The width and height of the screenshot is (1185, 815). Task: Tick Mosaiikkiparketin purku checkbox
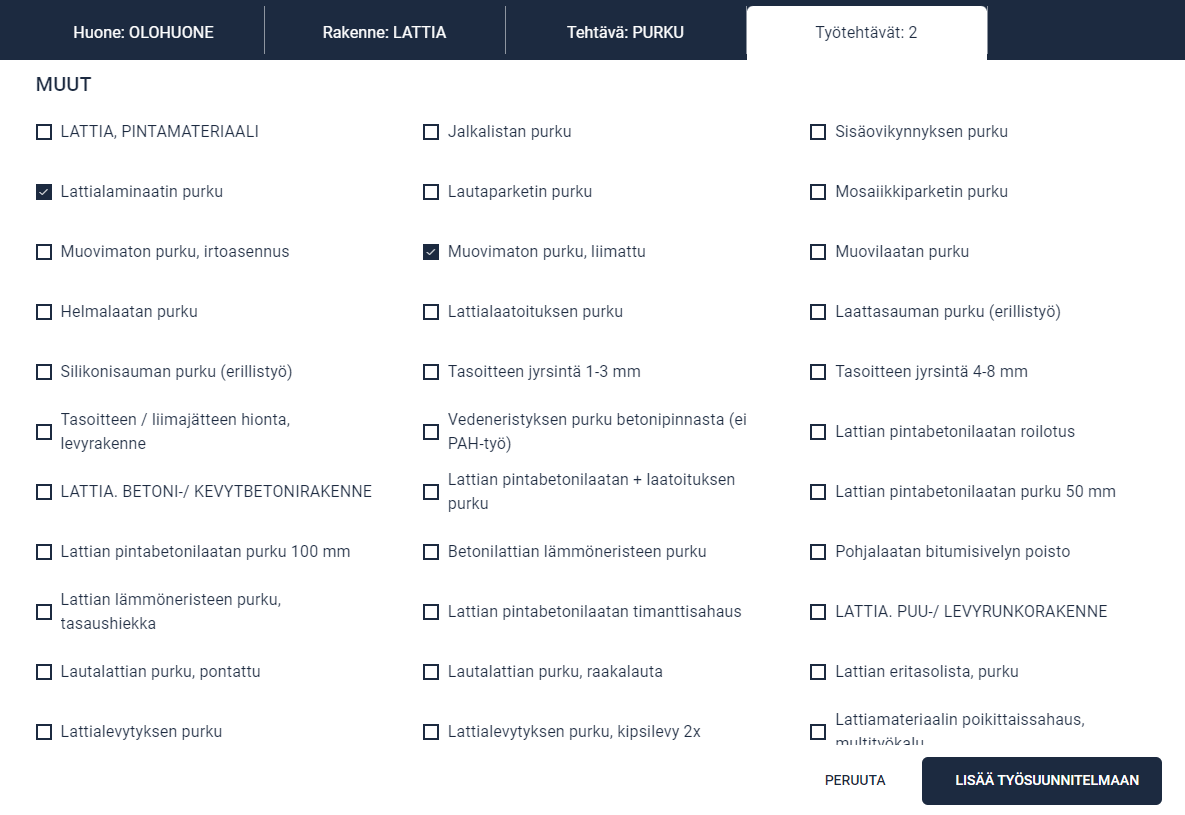pyautogui.click(x=818, y=192)
